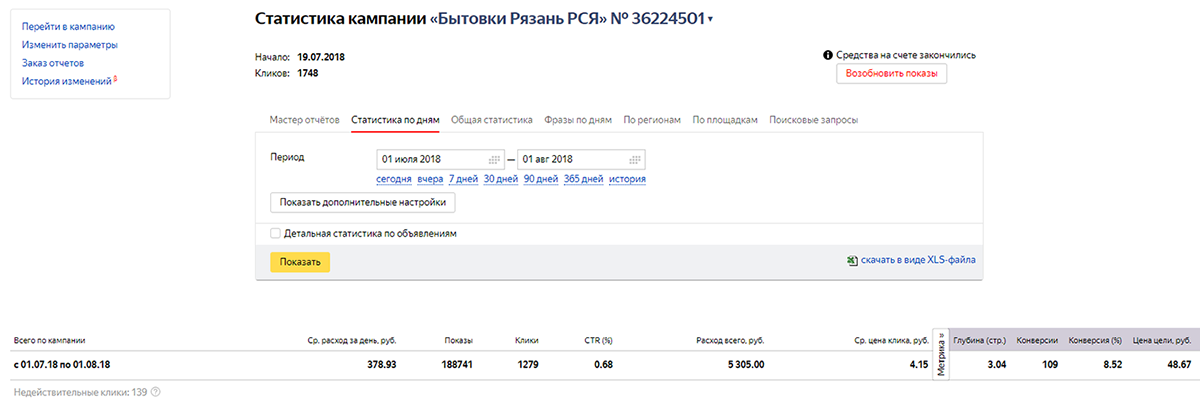Open the Мастер отчётов tab

305,120
